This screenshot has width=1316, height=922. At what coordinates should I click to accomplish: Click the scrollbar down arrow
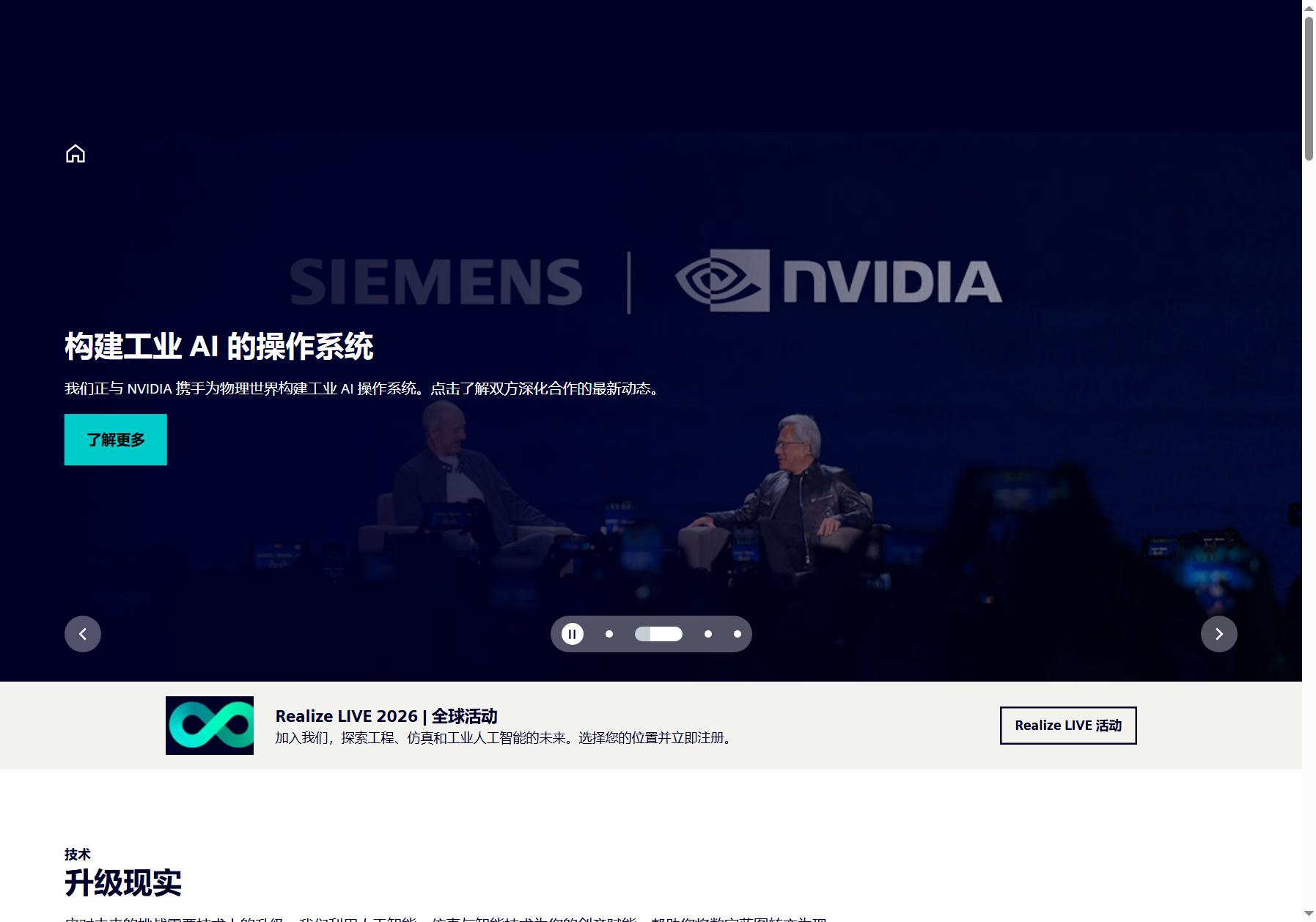pyautogui.click(x=1309, y=915)
